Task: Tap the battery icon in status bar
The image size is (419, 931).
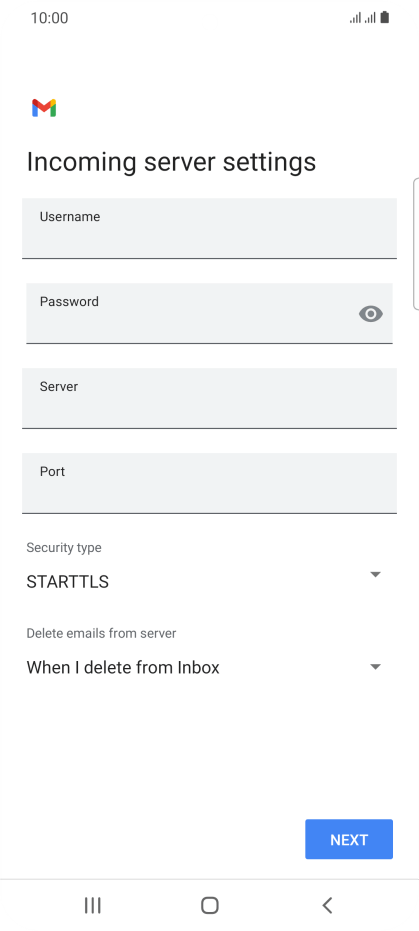Action: (385, 18)
